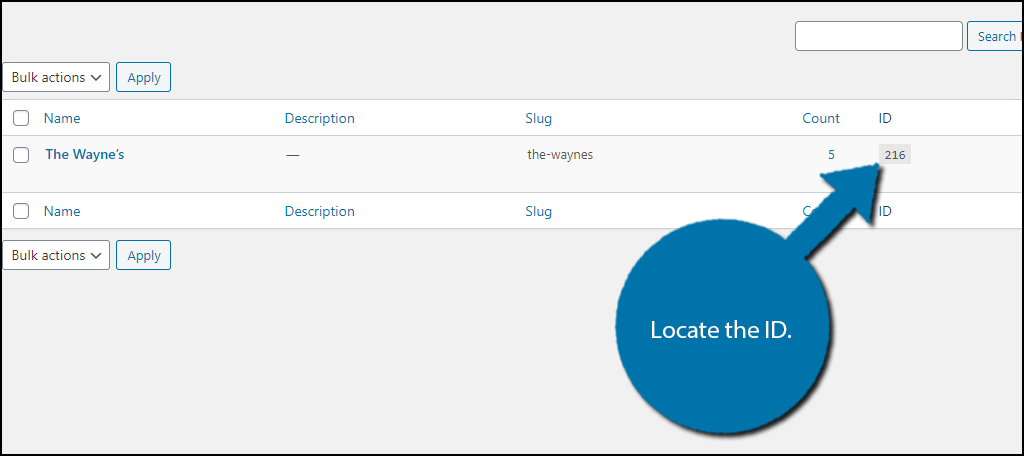
Task: Click the footer Slug column label
Action: (x=539, y=211)
